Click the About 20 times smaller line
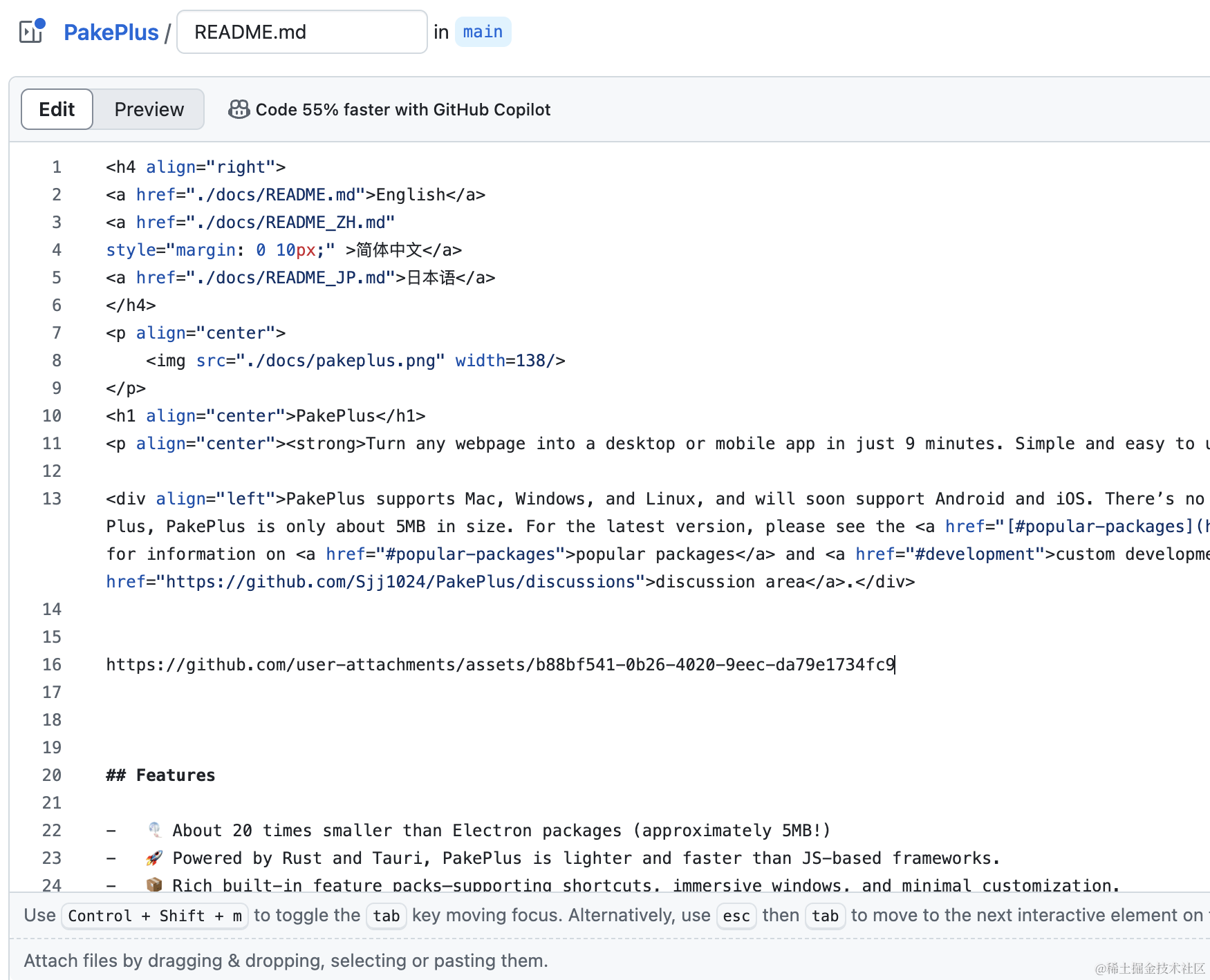 point(468,831)
